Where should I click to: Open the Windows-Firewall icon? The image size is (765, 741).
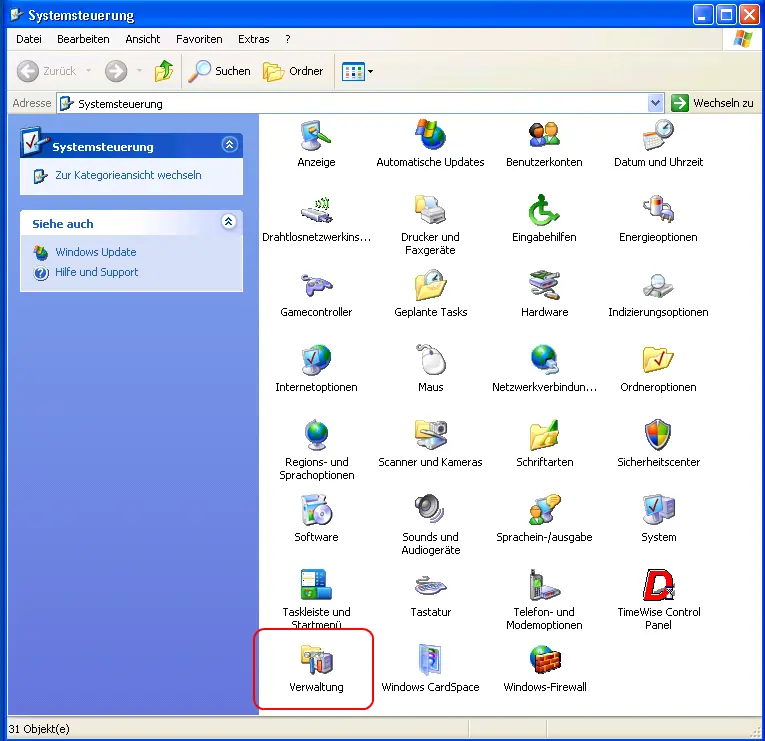tap(544, 660)
